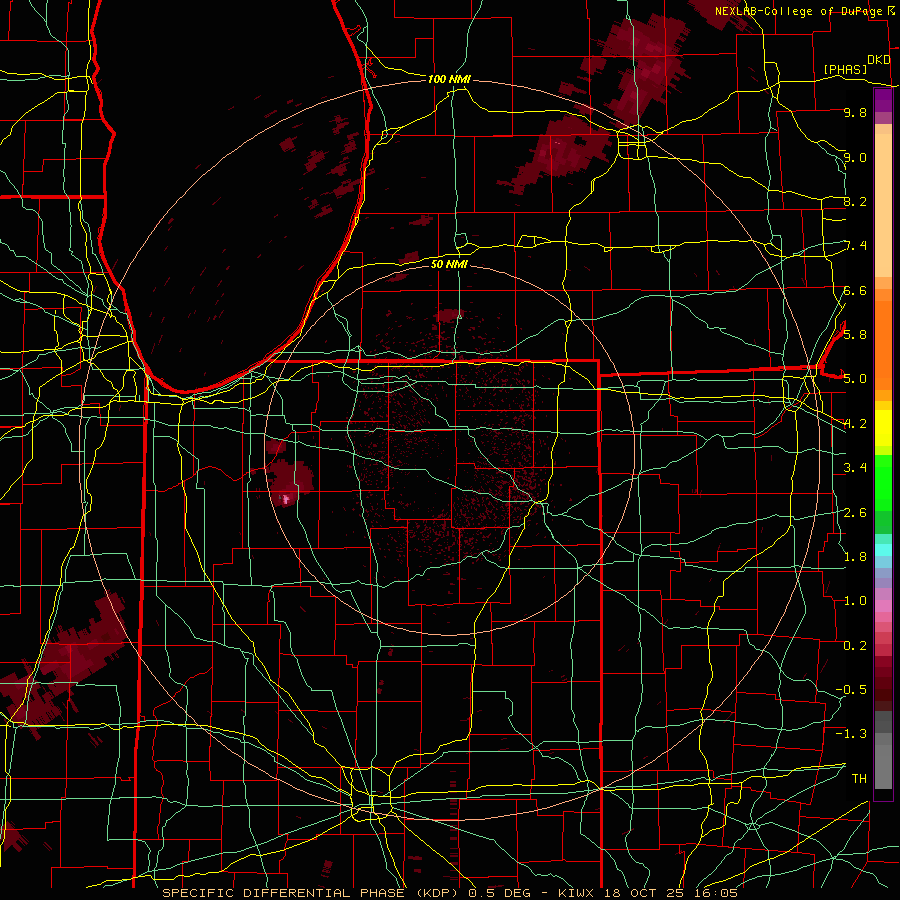Click the TH threshold label on the scale
This screenshot has width=900, height=900.
point(859,778)
